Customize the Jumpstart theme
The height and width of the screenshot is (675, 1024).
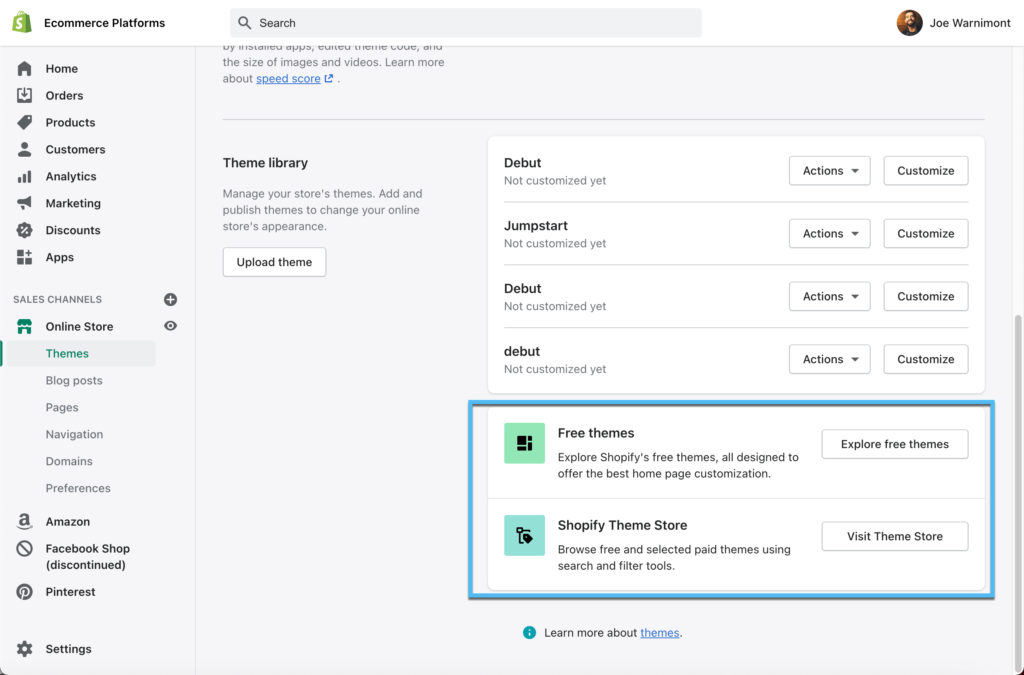pyautogui.click(x=925, y=234)
